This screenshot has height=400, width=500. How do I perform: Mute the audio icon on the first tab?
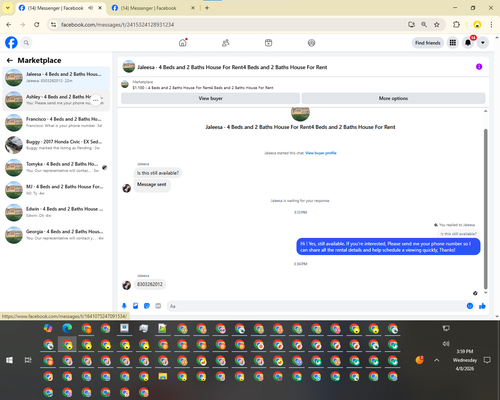click(90, 8)
